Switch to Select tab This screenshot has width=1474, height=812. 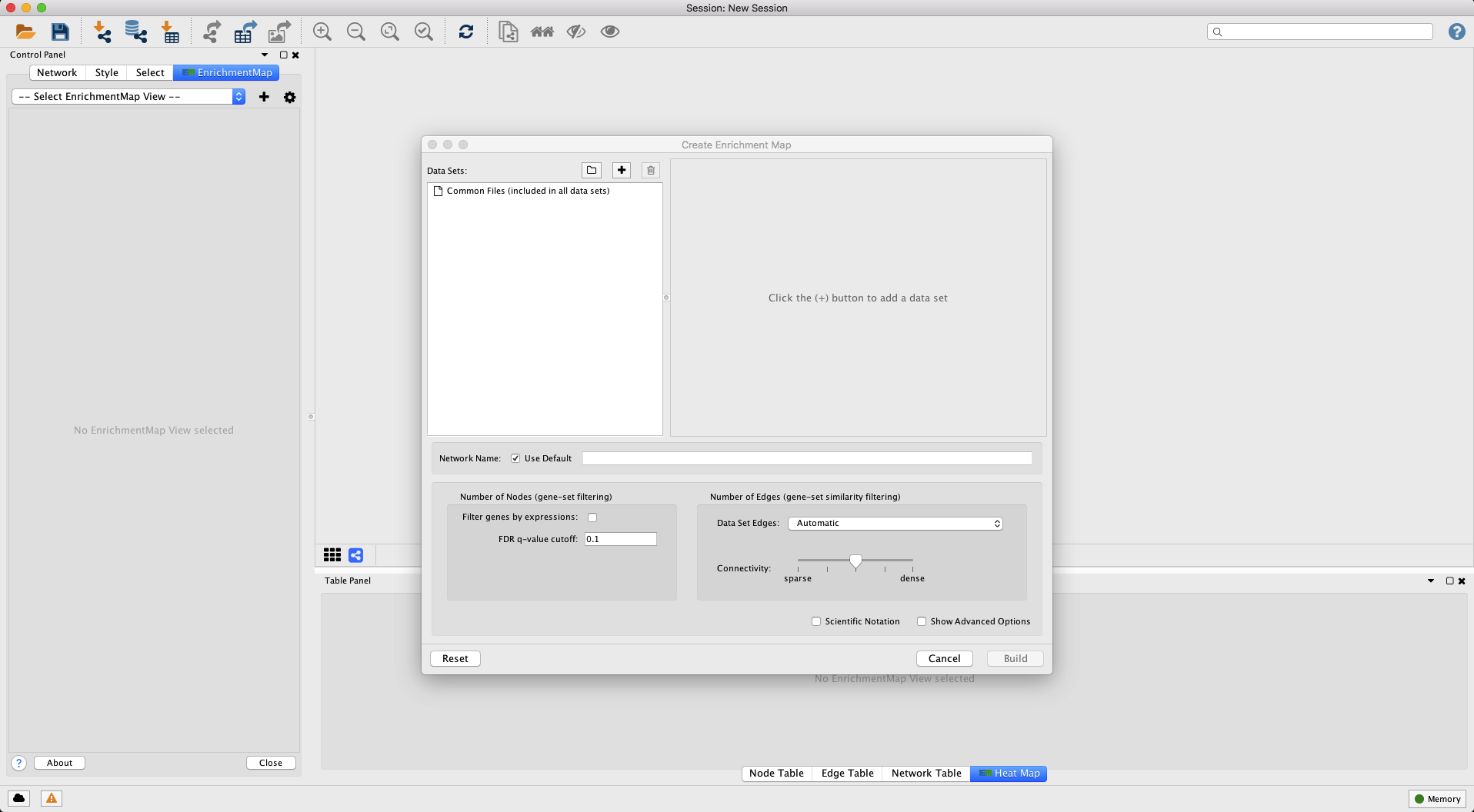tap(150, 73)
